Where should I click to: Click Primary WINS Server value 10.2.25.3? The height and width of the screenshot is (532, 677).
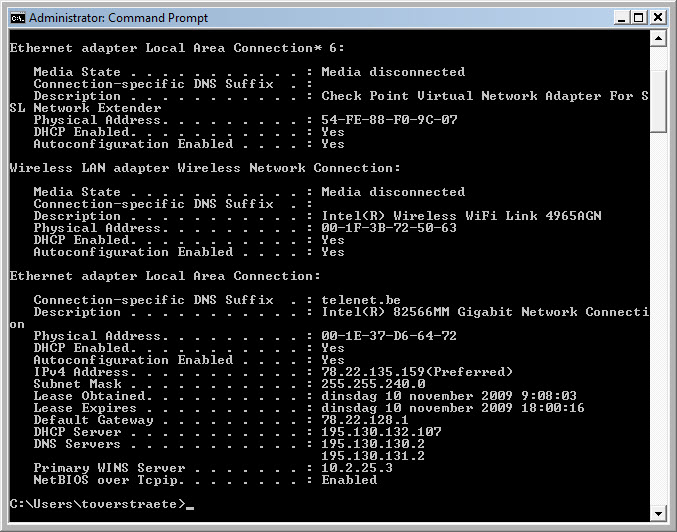[357, 468]
